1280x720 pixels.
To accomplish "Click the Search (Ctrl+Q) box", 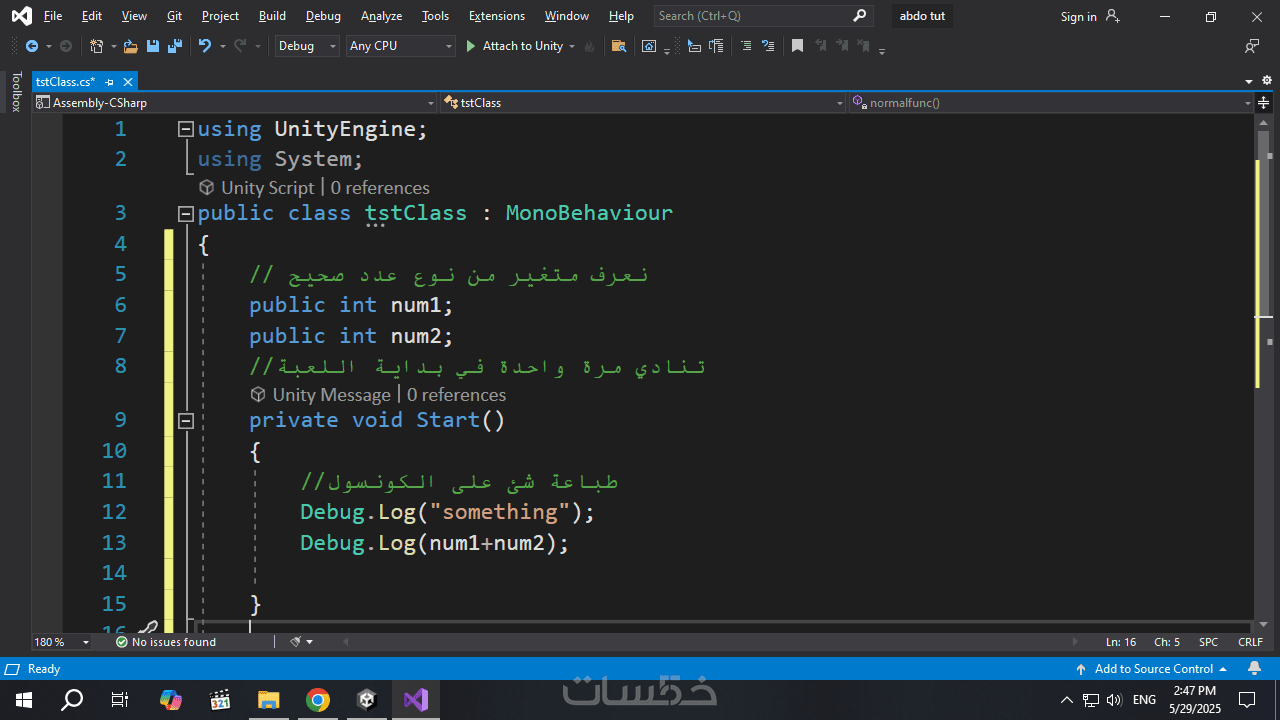I will pos(764,16).
